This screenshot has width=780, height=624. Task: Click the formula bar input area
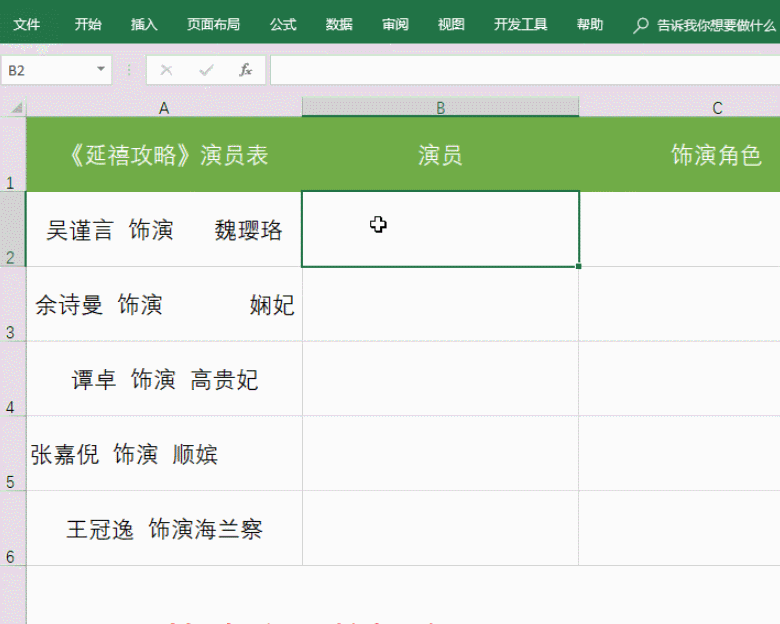525,70
